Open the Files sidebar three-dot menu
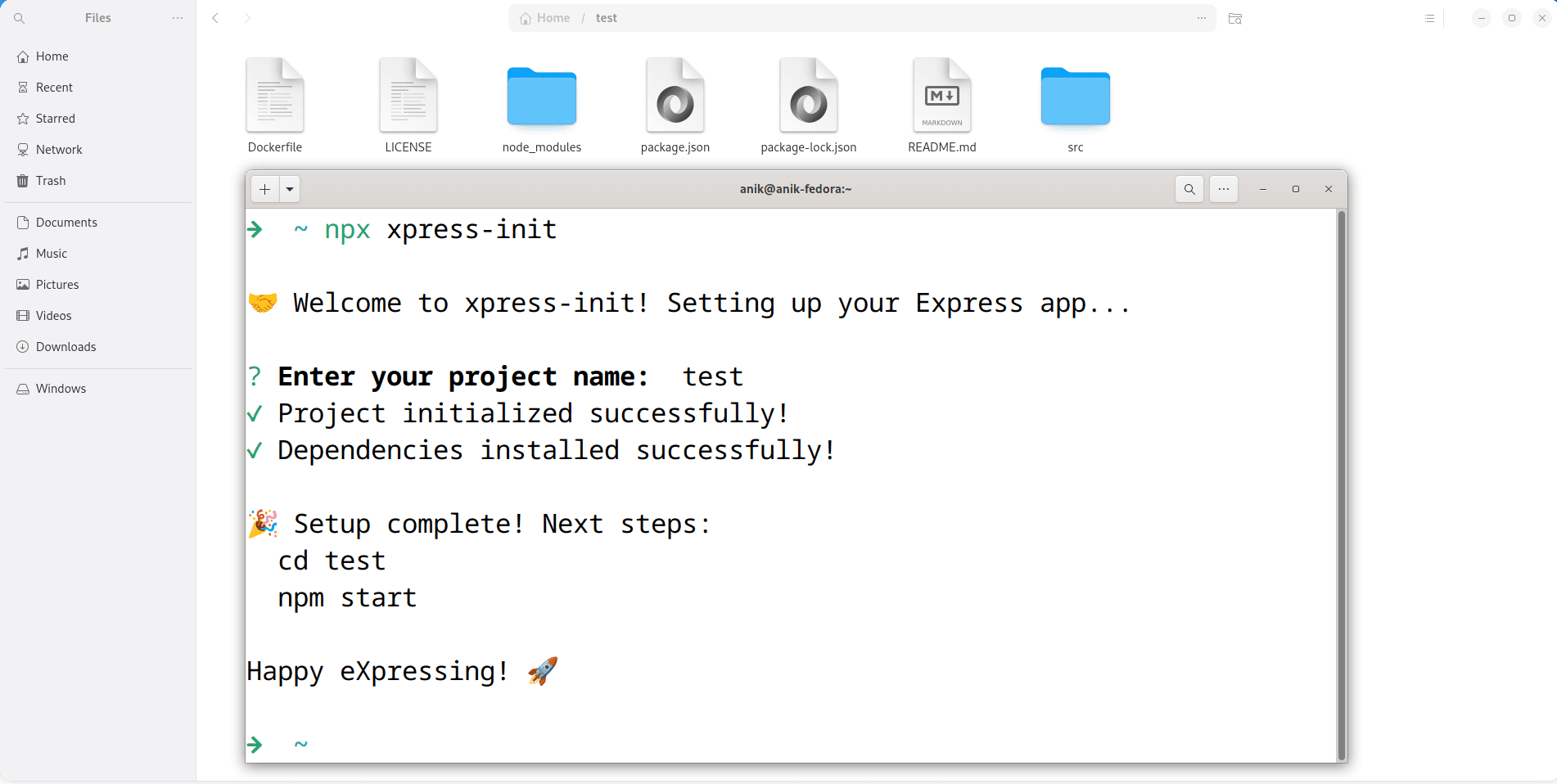This screenshot has width=1557, height=784. (x=178, y=18)
